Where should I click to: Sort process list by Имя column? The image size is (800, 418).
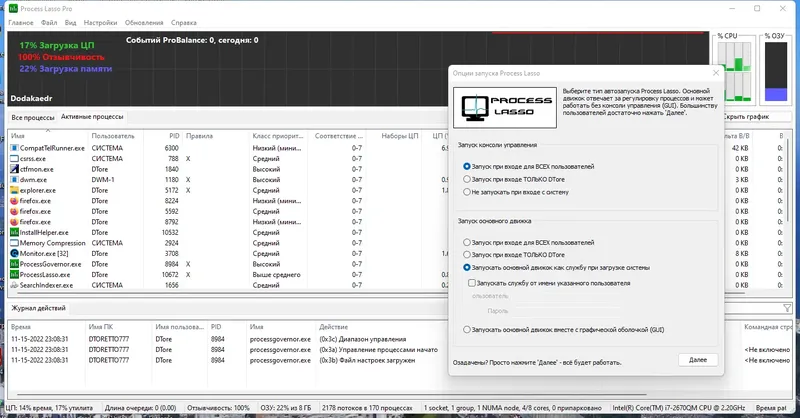coord(48,136)
